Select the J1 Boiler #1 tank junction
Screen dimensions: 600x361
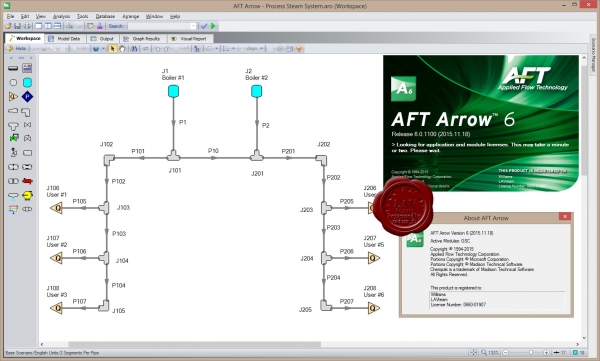click(x=173, y=91)
